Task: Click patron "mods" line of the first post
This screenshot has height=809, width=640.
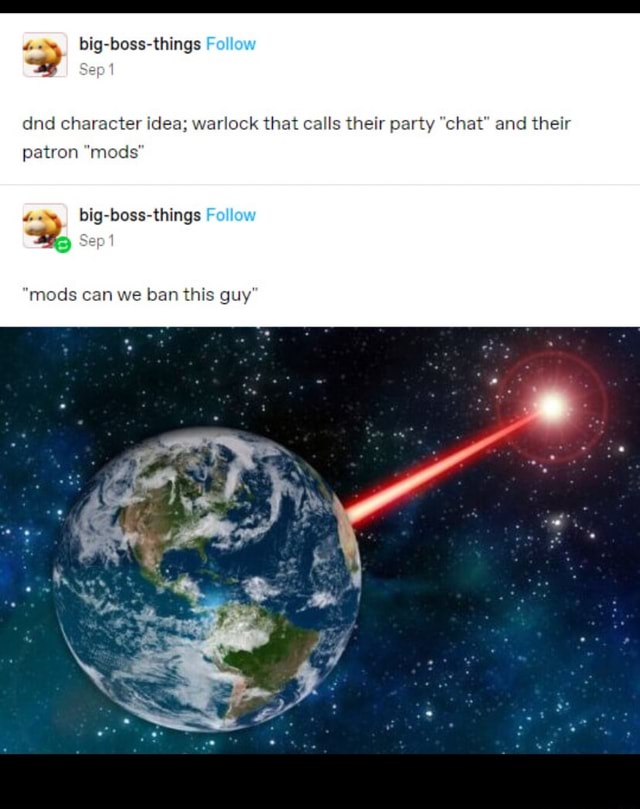Action: 83,152
